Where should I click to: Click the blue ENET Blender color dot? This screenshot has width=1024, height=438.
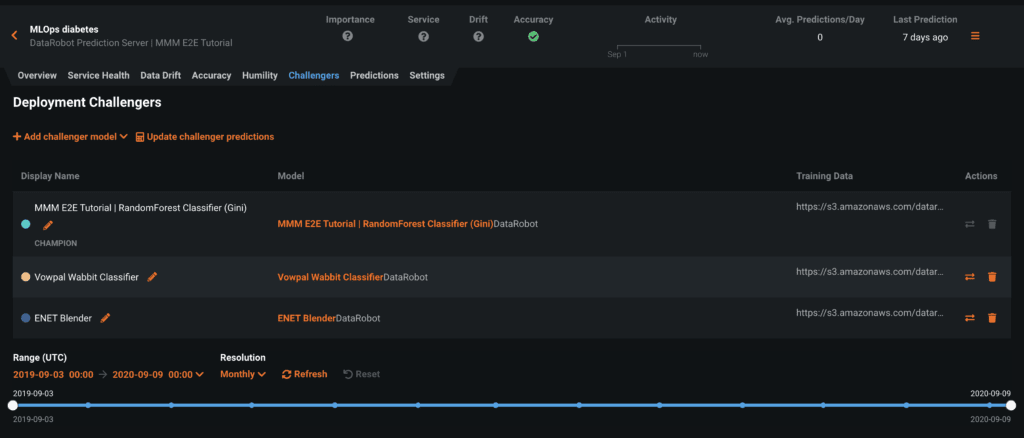click(x=25, y=318)
